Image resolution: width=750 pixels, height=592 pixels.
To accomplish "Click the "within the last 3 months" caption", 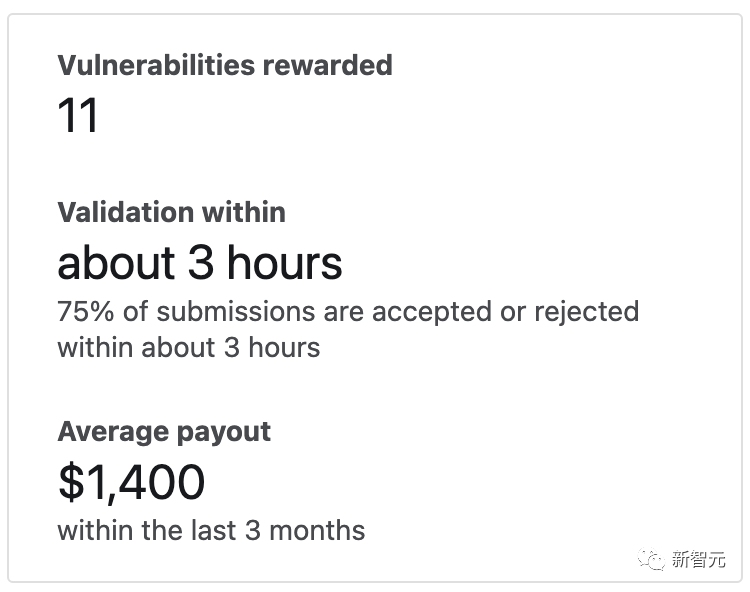I will (211, 529).
